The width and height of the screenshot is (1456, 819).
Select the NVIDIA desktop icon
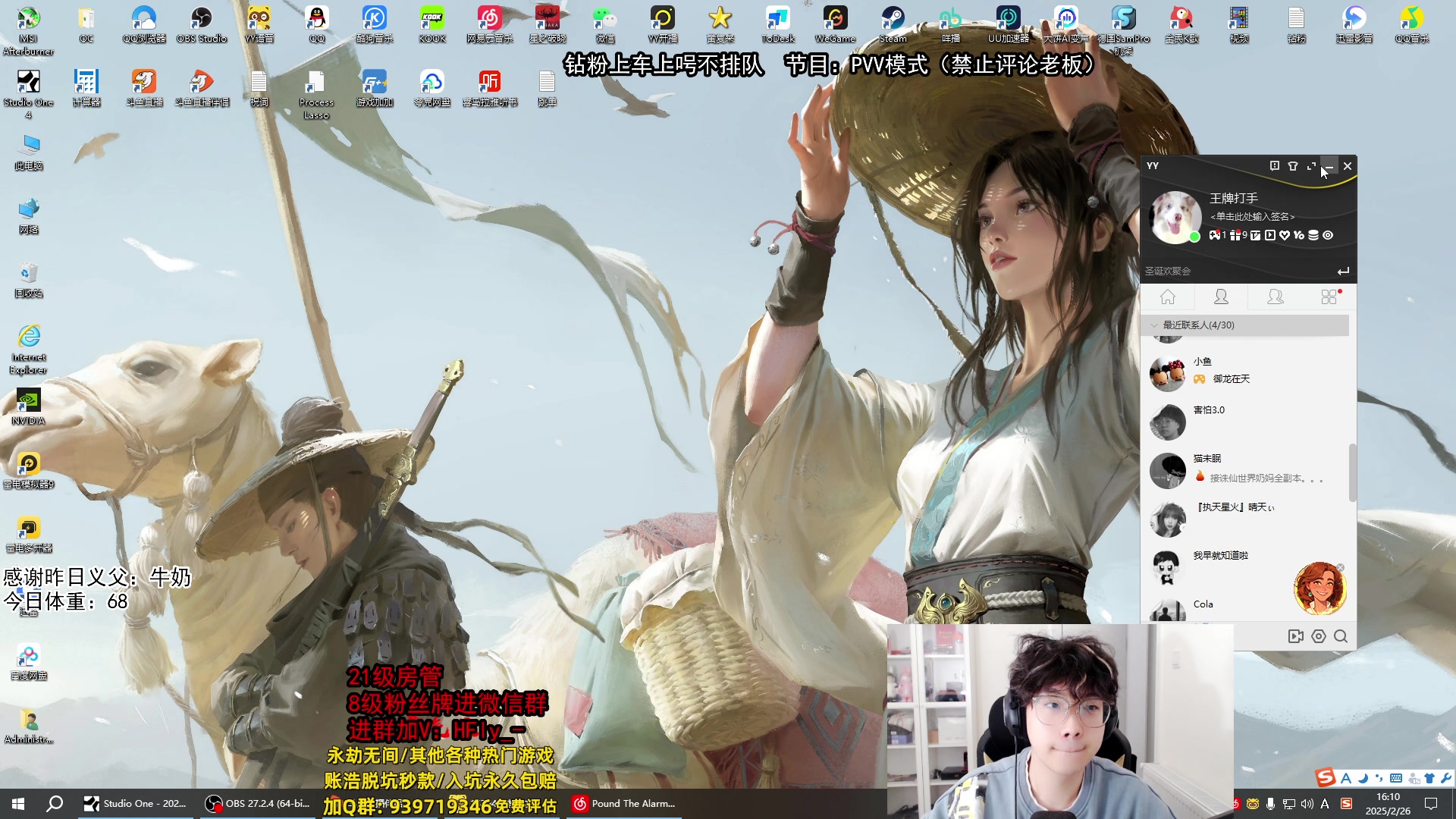[x=29, y=406]
